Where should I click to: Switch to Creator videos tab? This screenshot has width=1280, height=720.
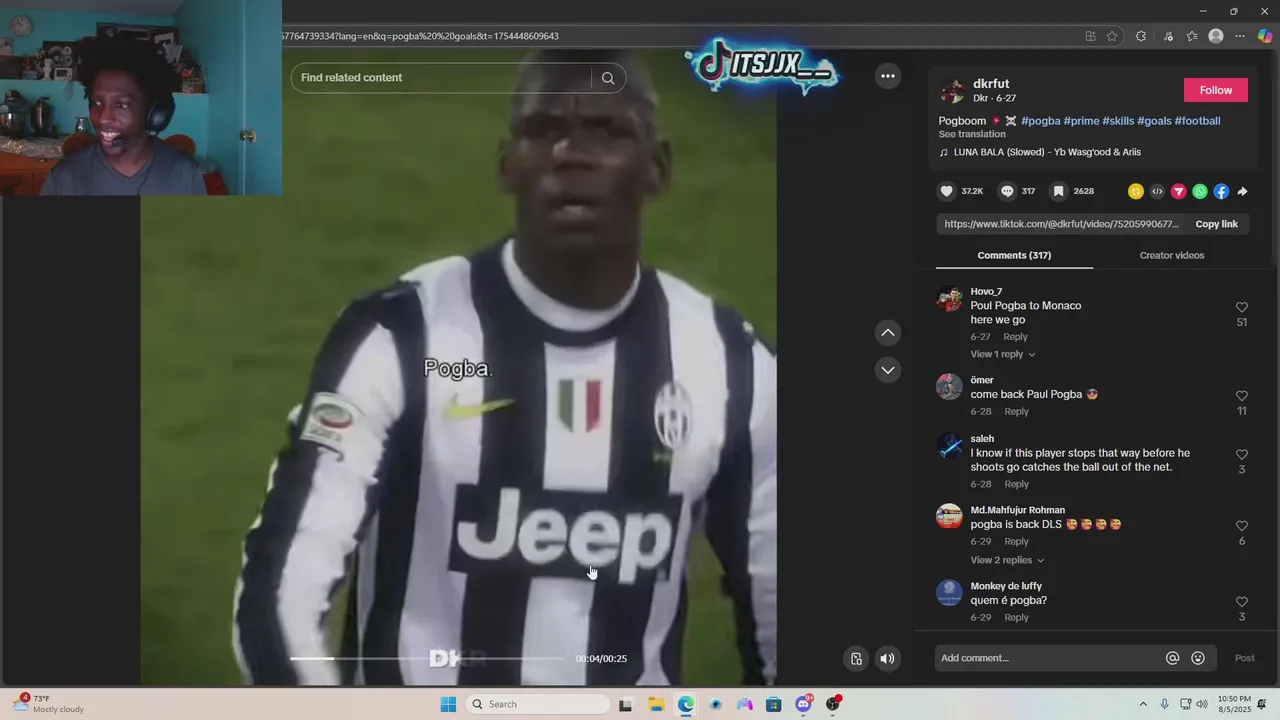coord(1172,255)
